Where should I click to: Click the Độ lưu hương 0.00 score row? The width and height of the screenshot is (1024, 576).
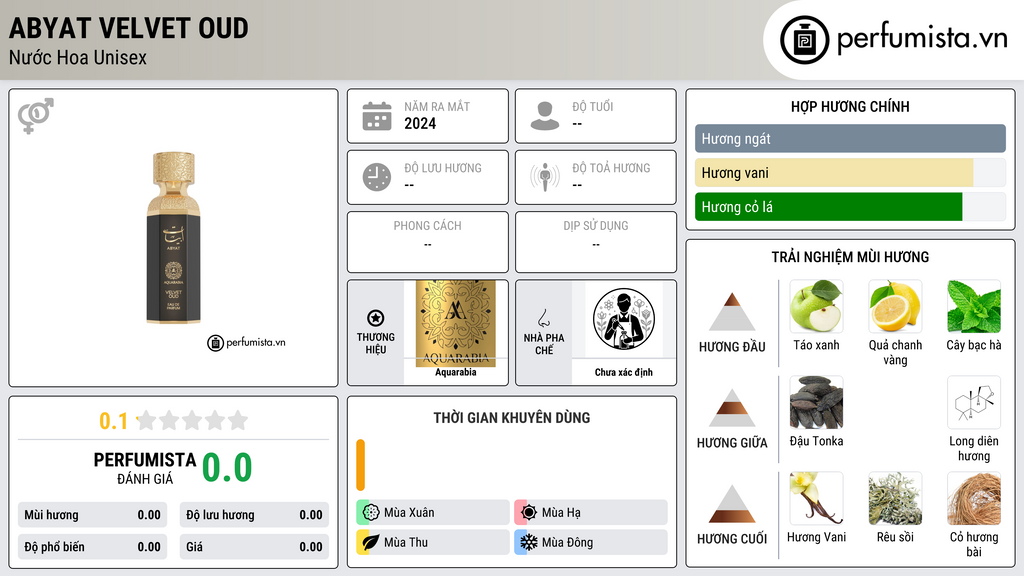[x=254, y=515]
